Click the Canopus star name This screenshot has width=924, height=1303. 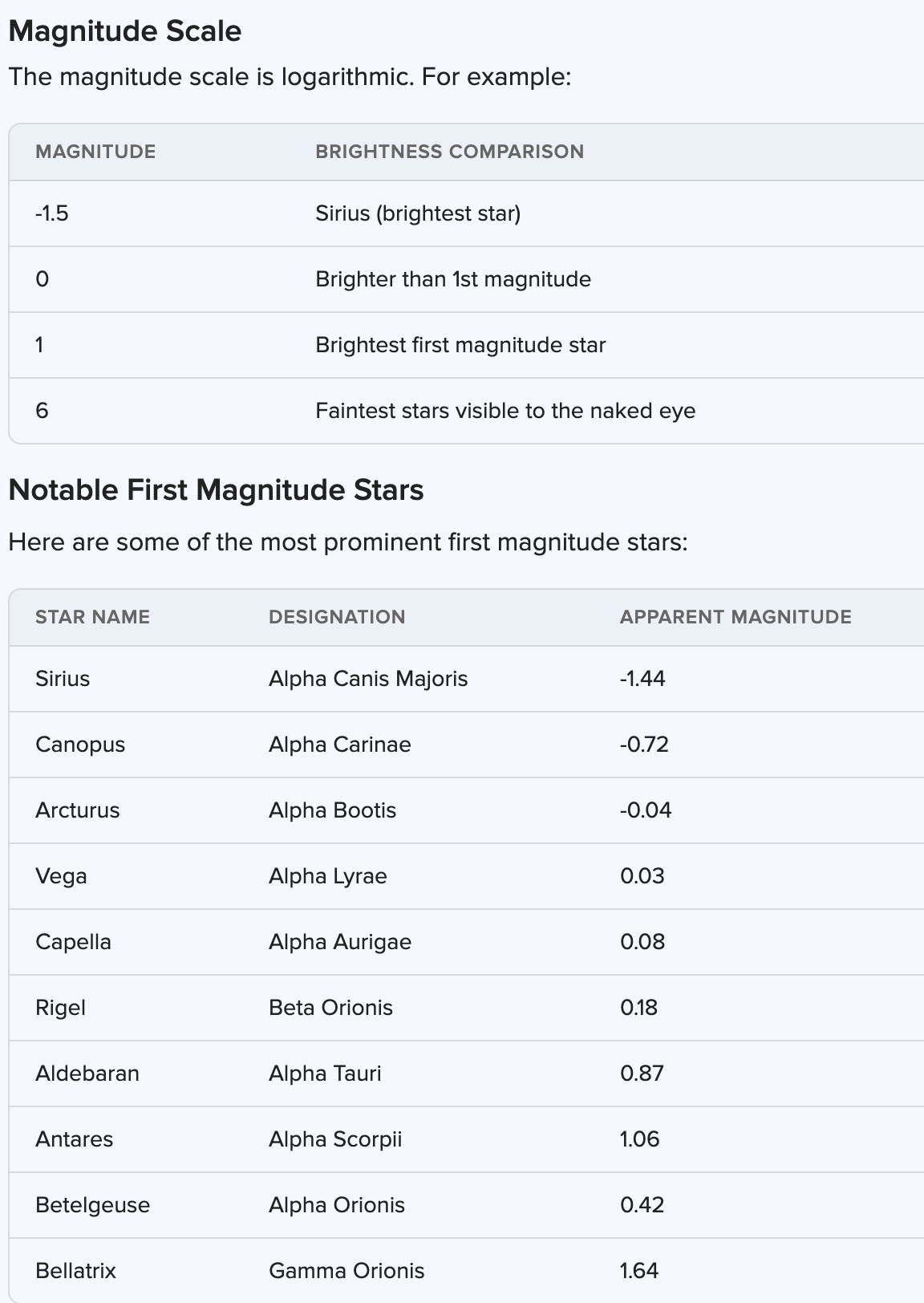[x=80, y=745]
